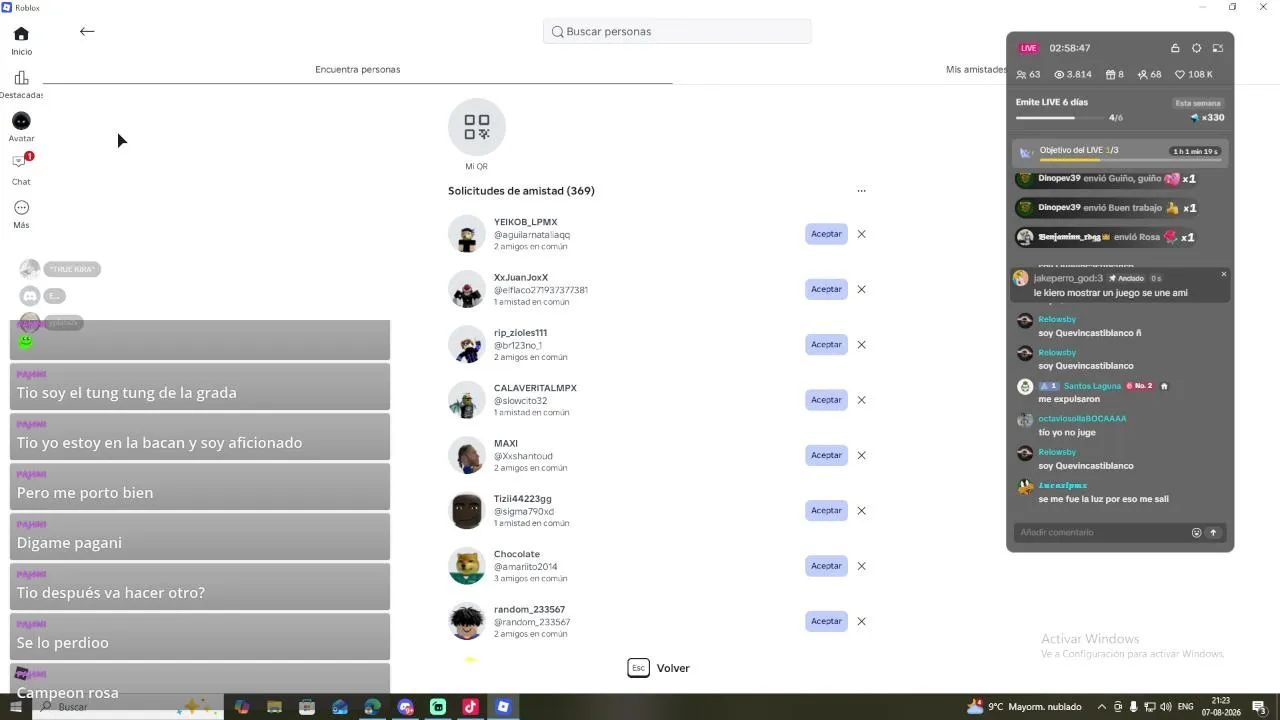Accept friend request from Tizii44223gg
Screen dimensions: 1280x720
(x=826, y=510)
